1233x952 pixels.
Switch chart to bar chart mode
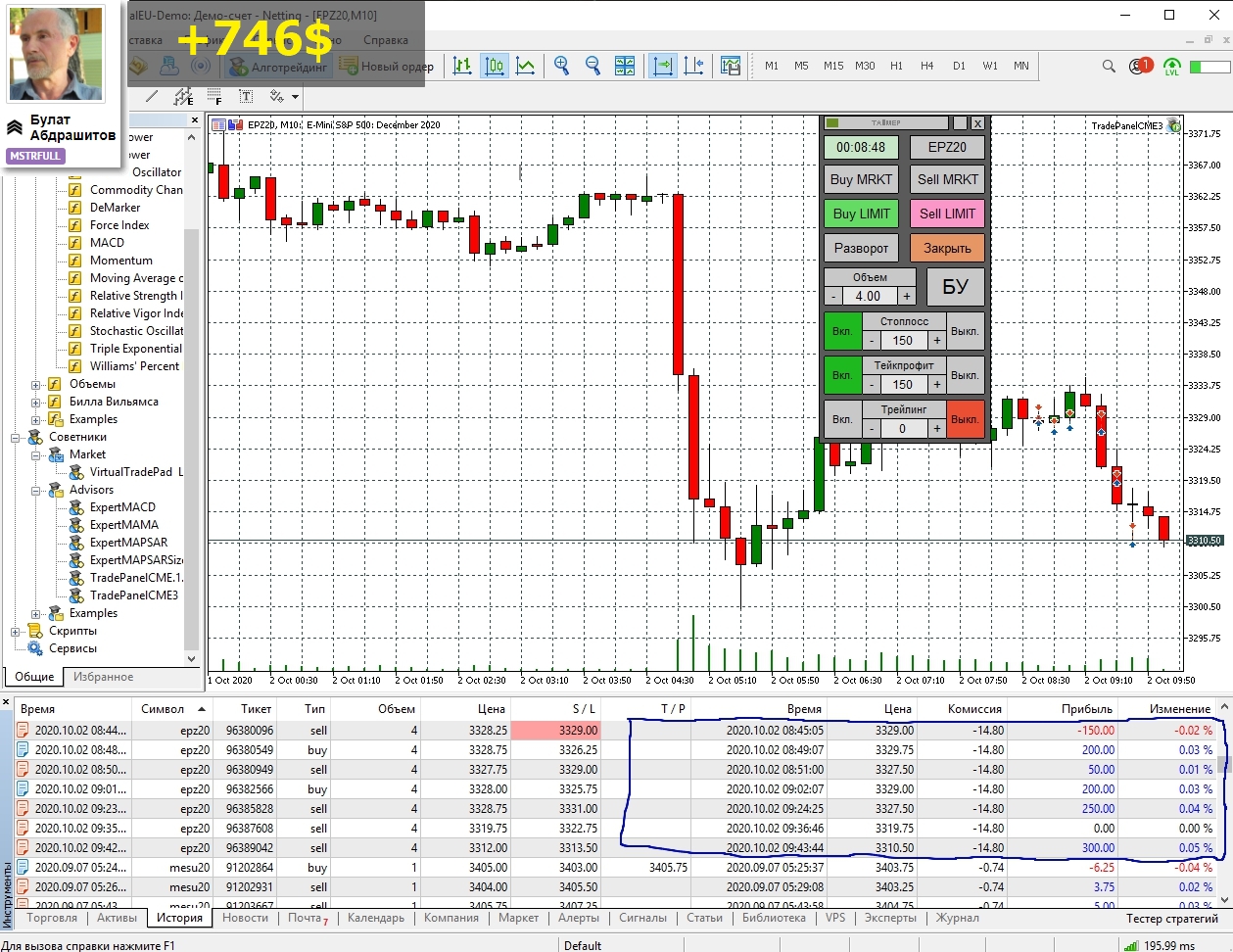(462, 66)
